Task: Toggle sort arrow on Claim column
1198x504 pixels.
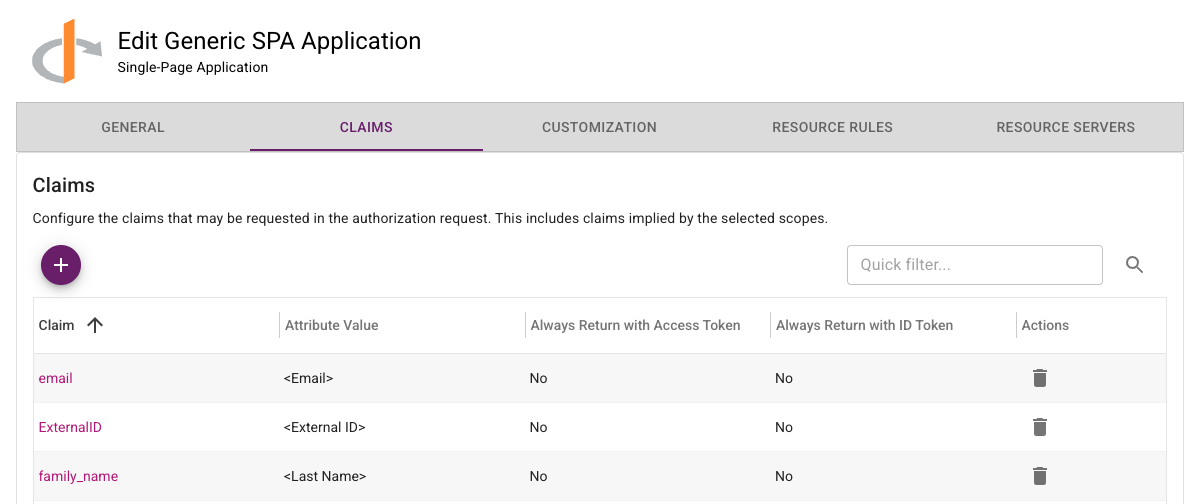Action: (x=95, y=325)
